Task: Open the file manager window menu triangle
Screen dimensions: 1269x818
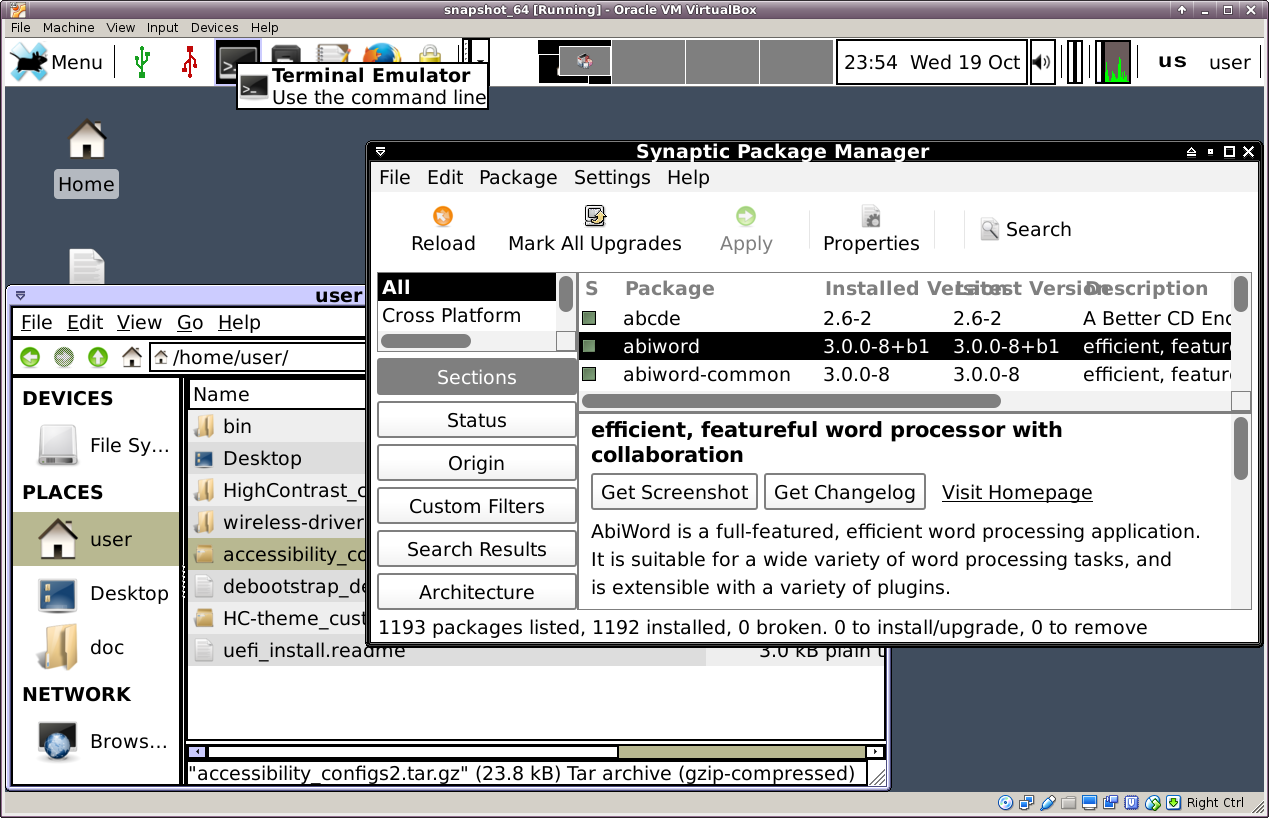Action: (20, 296)
